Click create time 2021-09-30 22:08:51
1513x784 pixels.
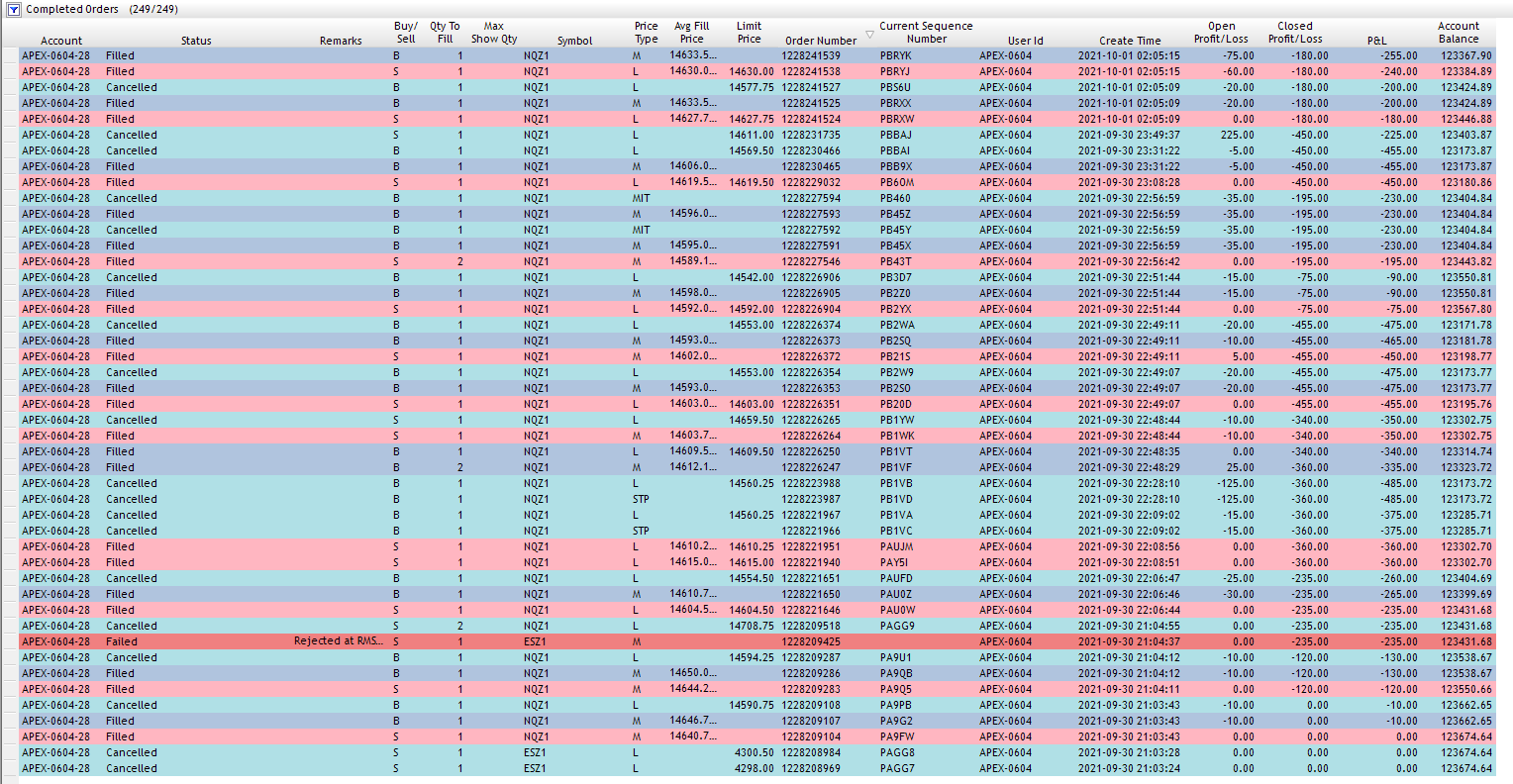pos(1129,562)
